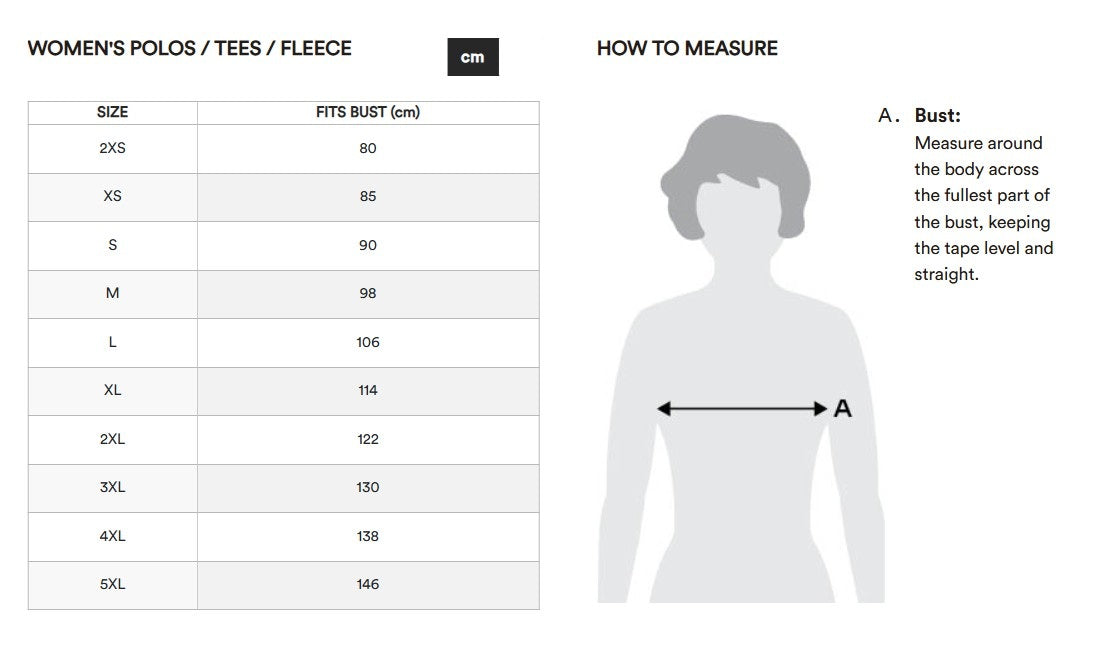Viewport: 1107px width, 651px height.
Task: Select the 5XL size row label
Action: tap(112, 584)
